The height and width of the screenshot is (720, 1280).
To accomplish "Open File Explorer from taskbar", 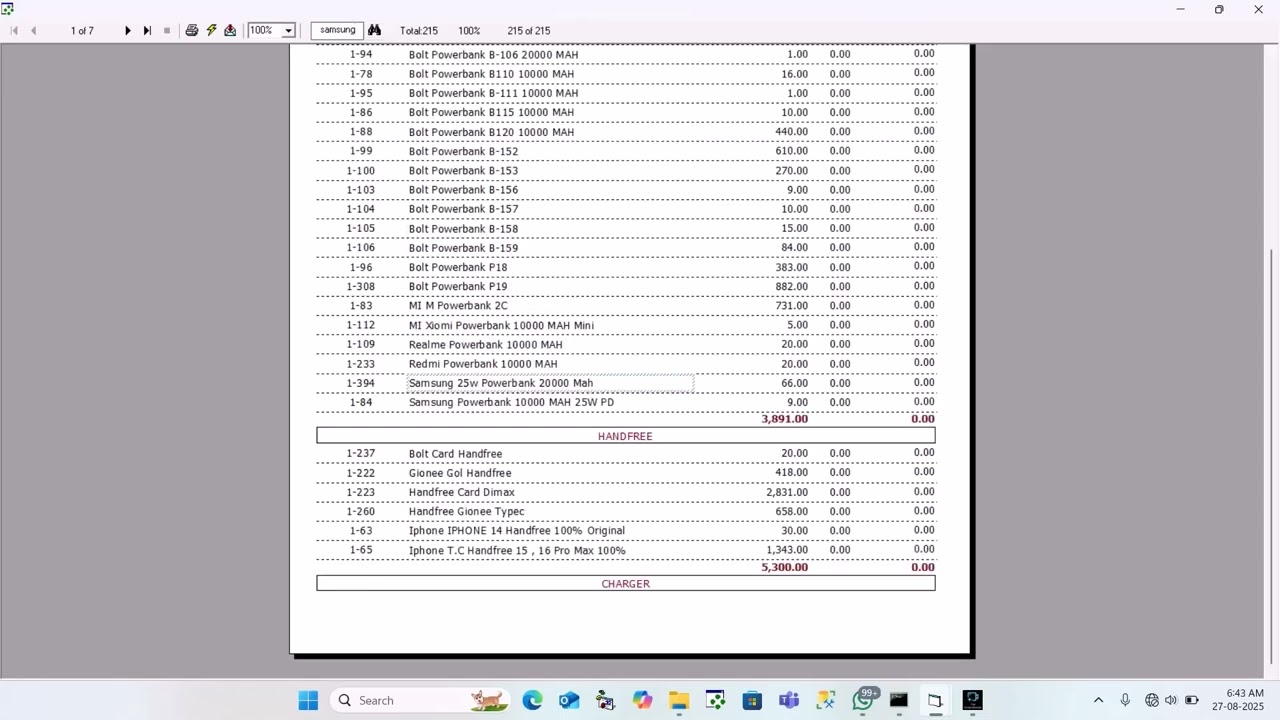I will [679, 700].
